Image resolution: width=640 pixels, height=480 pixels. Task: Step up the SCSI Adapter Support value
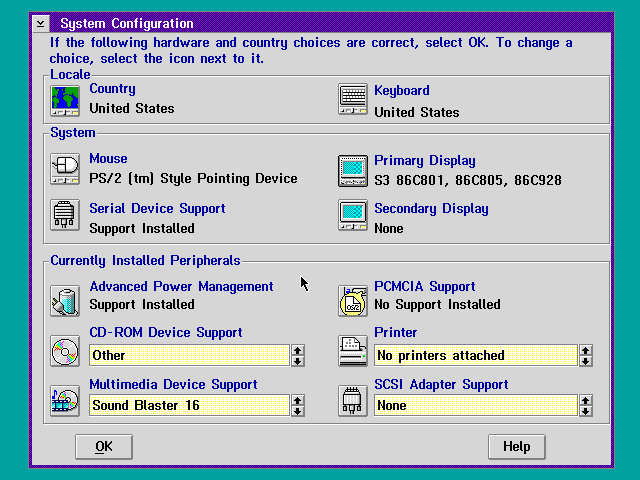coord(586,400)
